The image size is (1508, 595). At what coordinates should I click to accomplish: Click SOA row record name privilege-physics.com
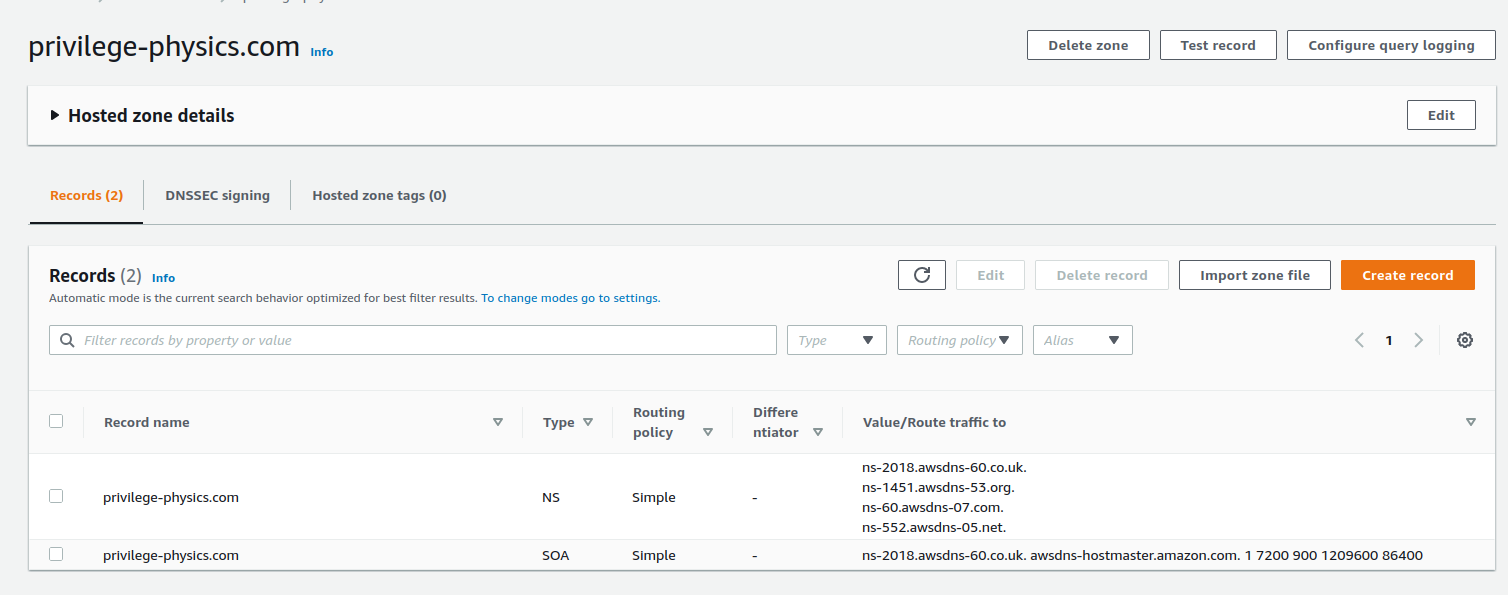[x=171, y=555]
